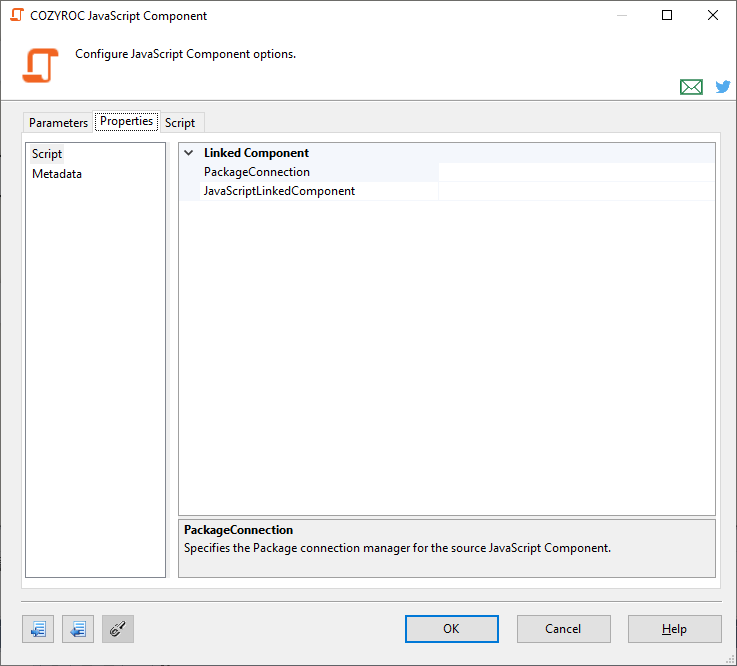Open the Twitter bird icon
The image size is (737, 666).
[722, 86]
